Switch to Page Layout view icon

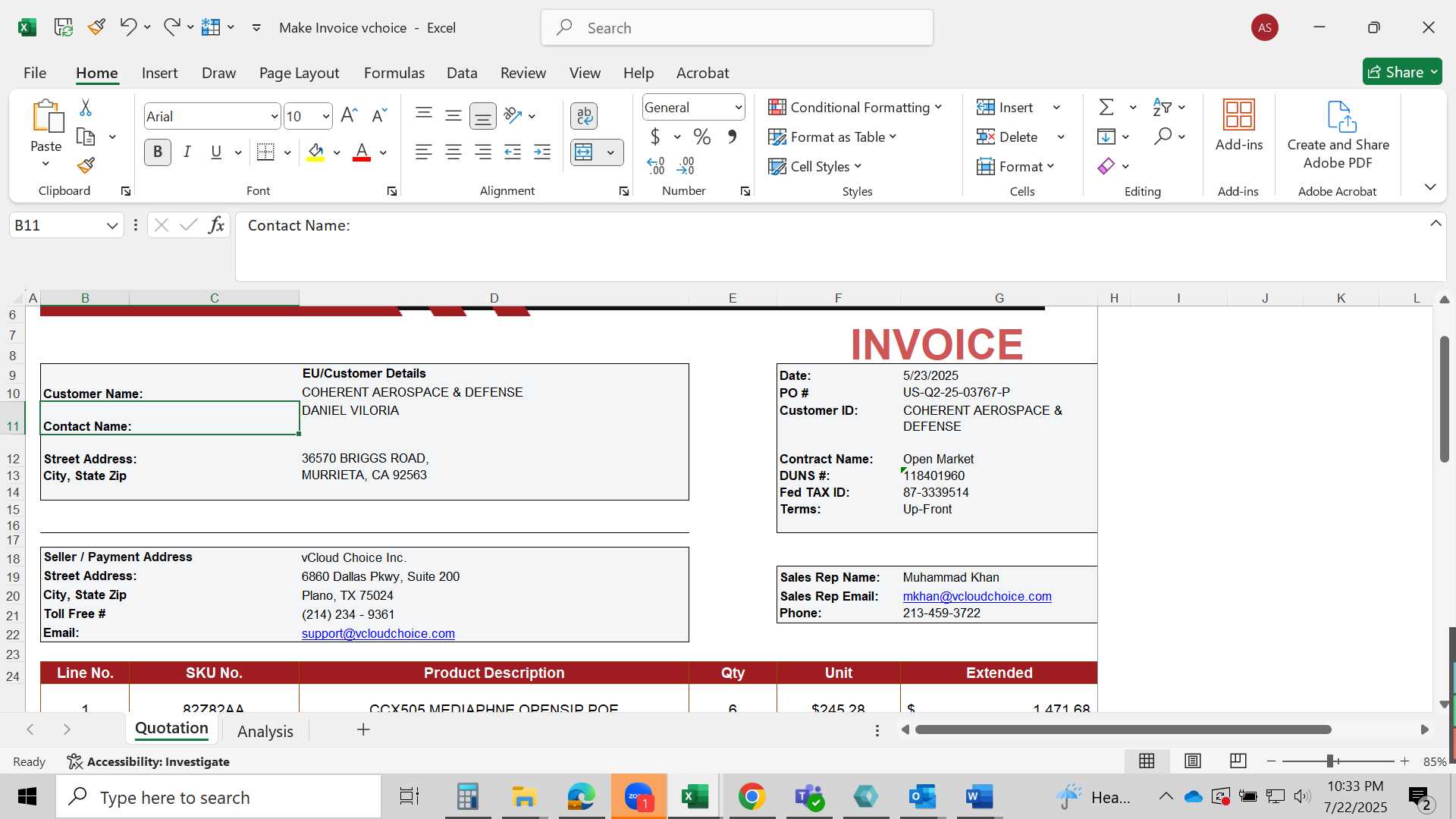point(1193,761)
